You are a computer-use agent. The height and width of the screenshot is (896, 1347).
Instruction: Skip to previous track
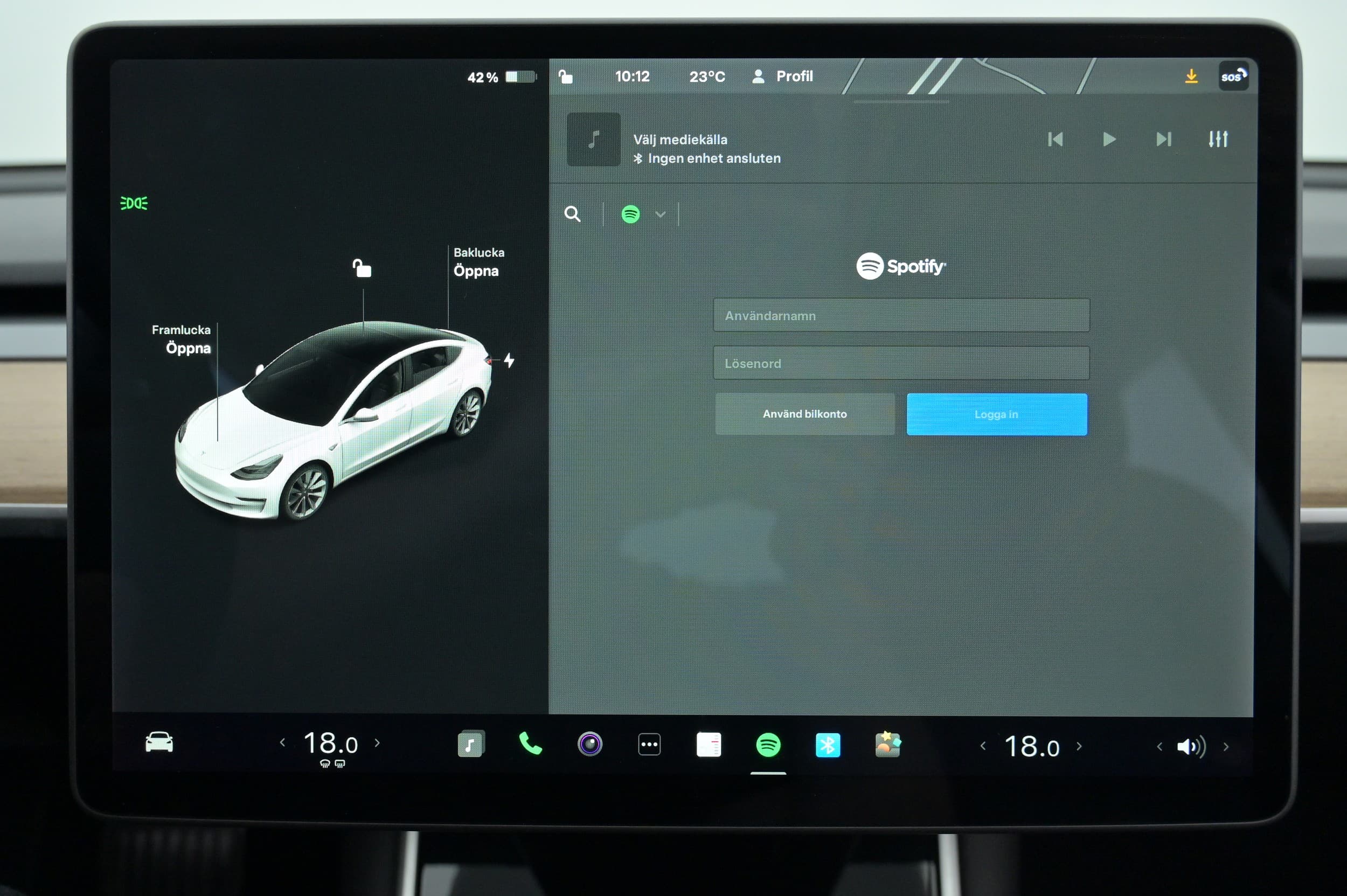tap(1055, 140)
